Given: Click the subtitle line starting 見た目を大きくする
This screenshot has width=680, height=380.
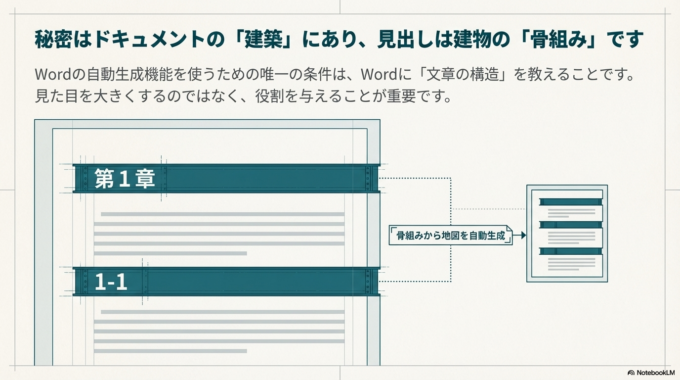Looking at the screenshot, I should pos(243,96).
